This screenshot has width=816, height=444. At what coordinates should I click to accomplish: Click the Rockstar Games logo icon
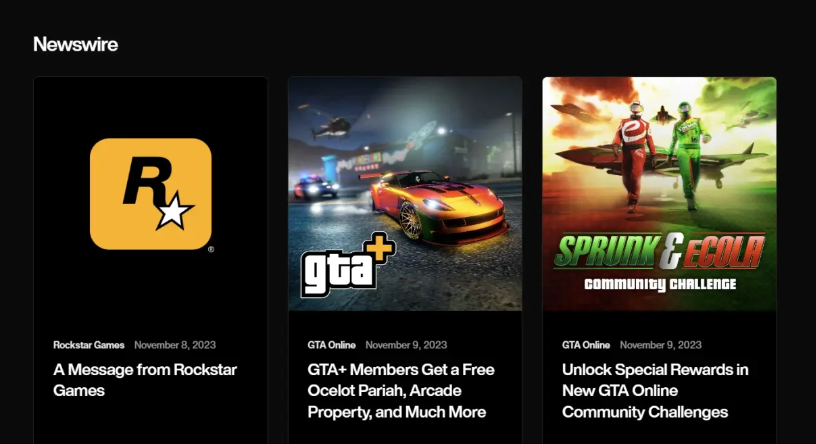pyautogui.click(x=151, y=194)
